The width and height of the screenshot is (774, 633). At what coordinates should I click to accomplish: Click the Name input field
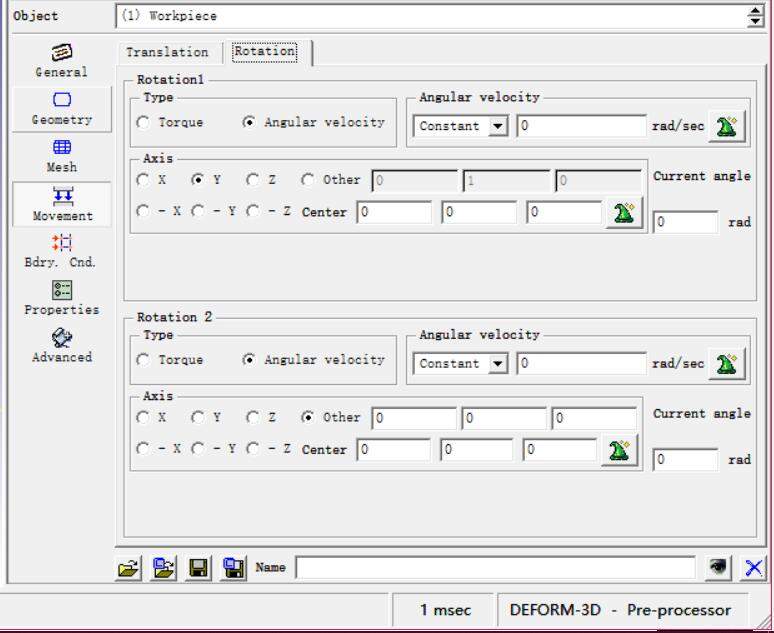click(x=495, y=568)
